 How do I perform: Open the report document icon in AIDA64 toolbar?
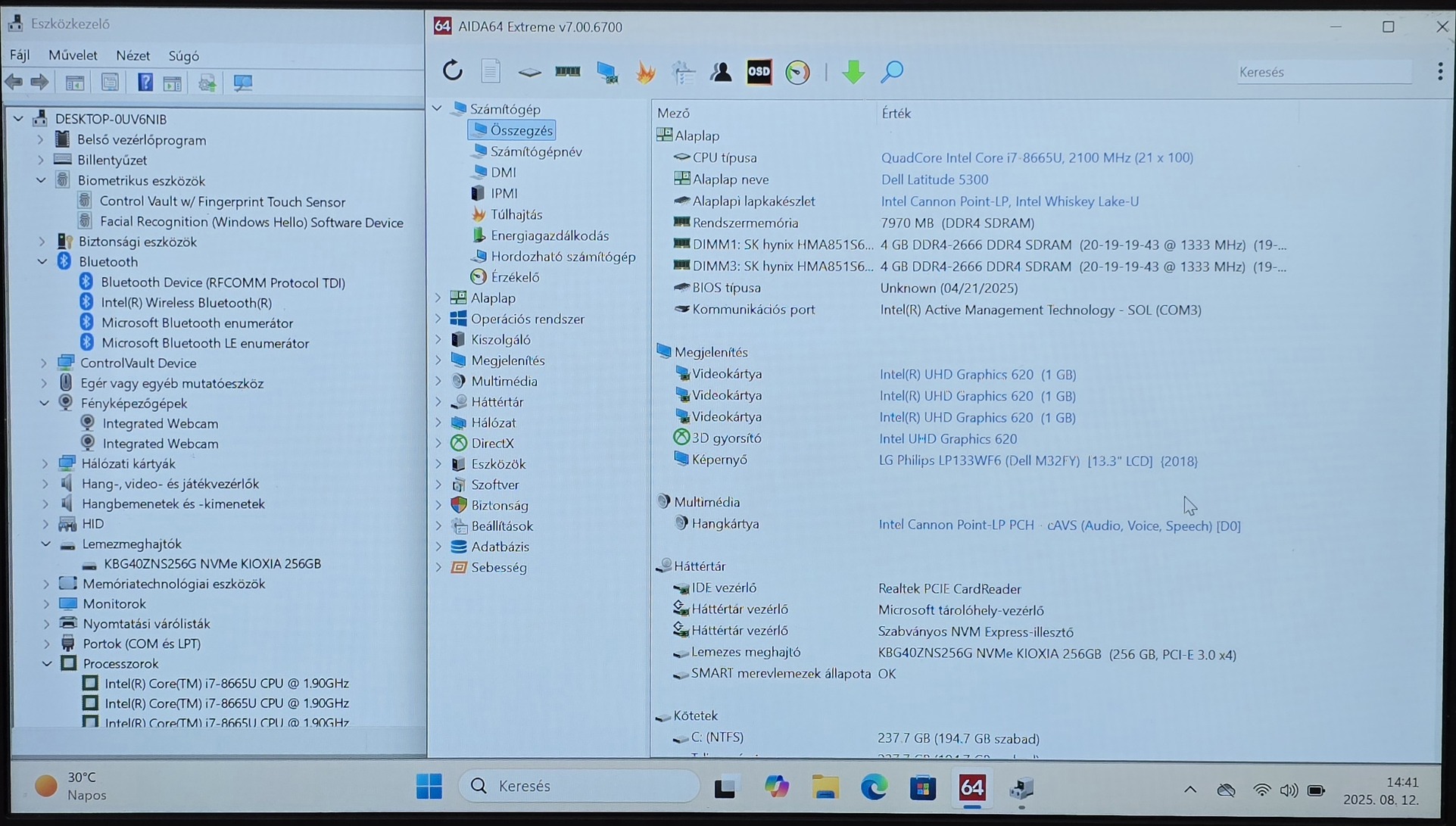click(x=491, y=71)
